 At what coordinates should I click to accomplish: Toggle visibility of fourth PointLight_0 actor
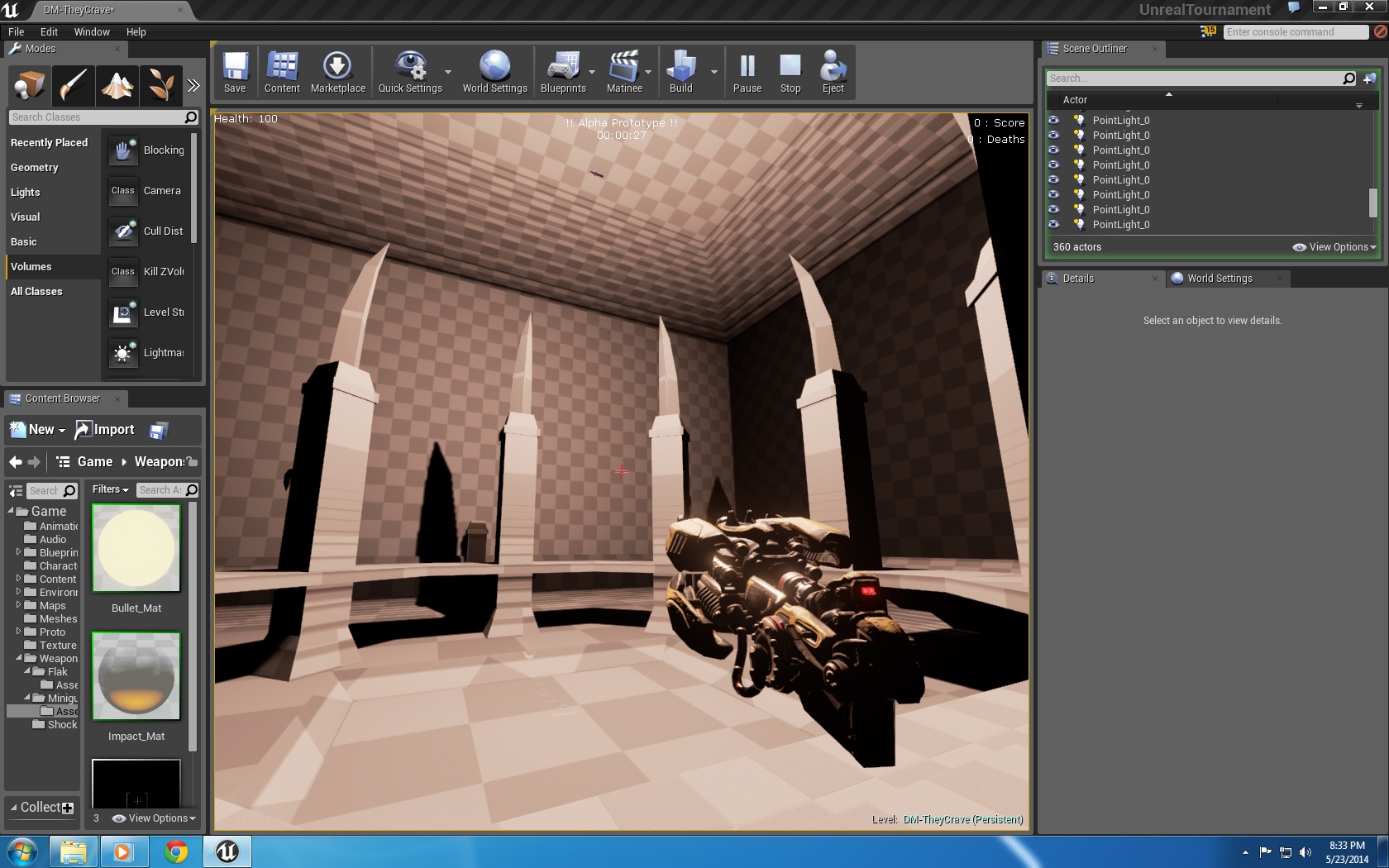click(x=1053, y=165)
